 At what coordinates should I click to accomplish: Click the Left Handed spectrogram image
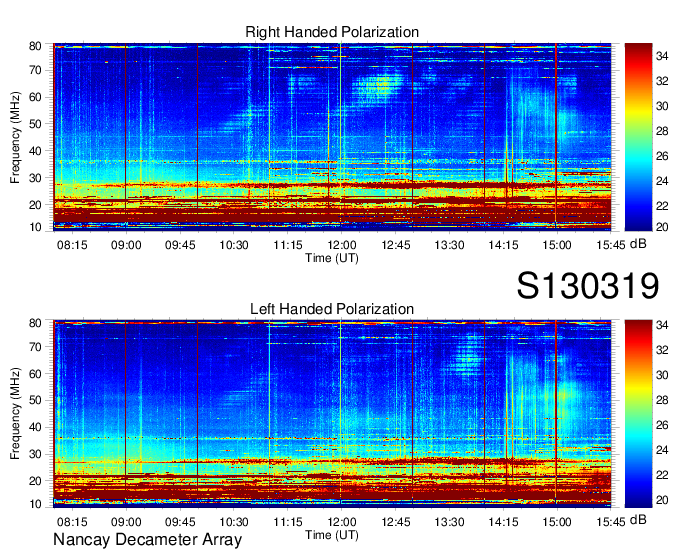332,414
